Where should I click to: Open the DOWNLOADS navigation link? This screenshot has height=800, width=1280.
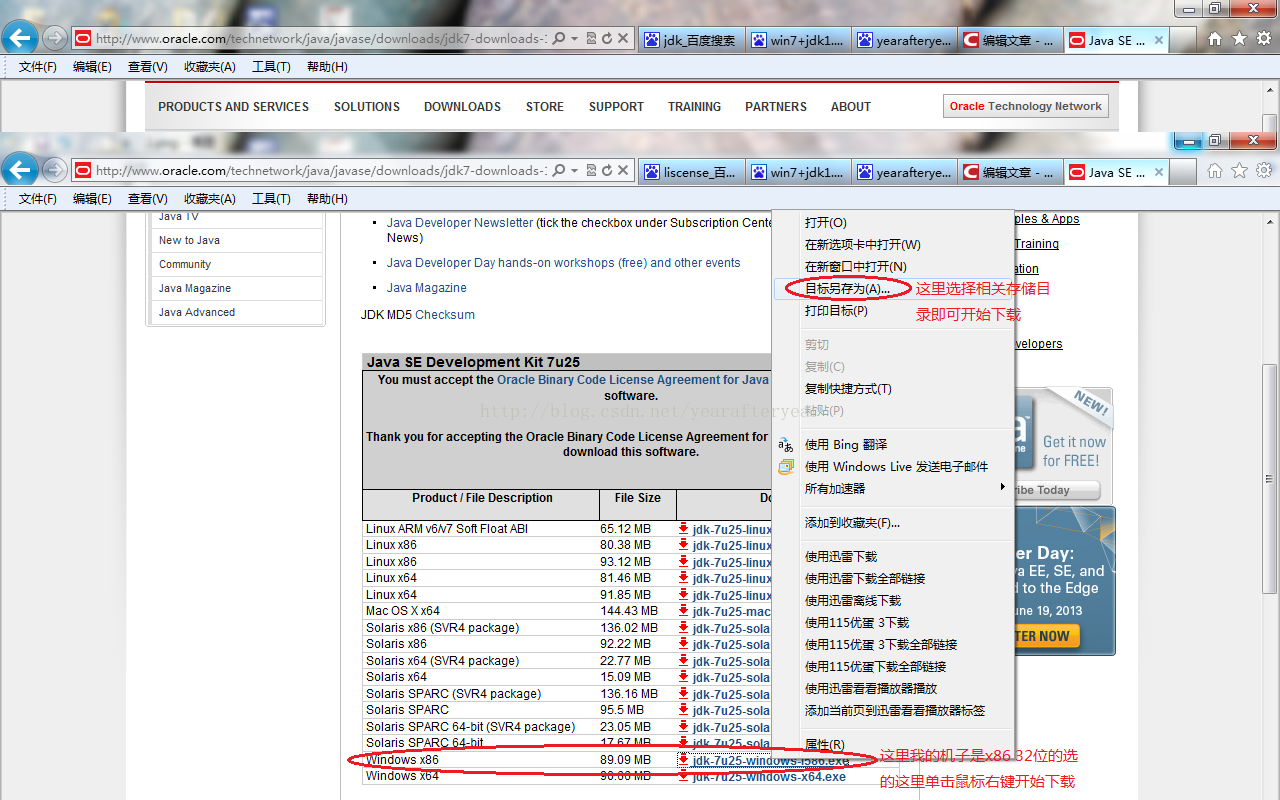462,107
